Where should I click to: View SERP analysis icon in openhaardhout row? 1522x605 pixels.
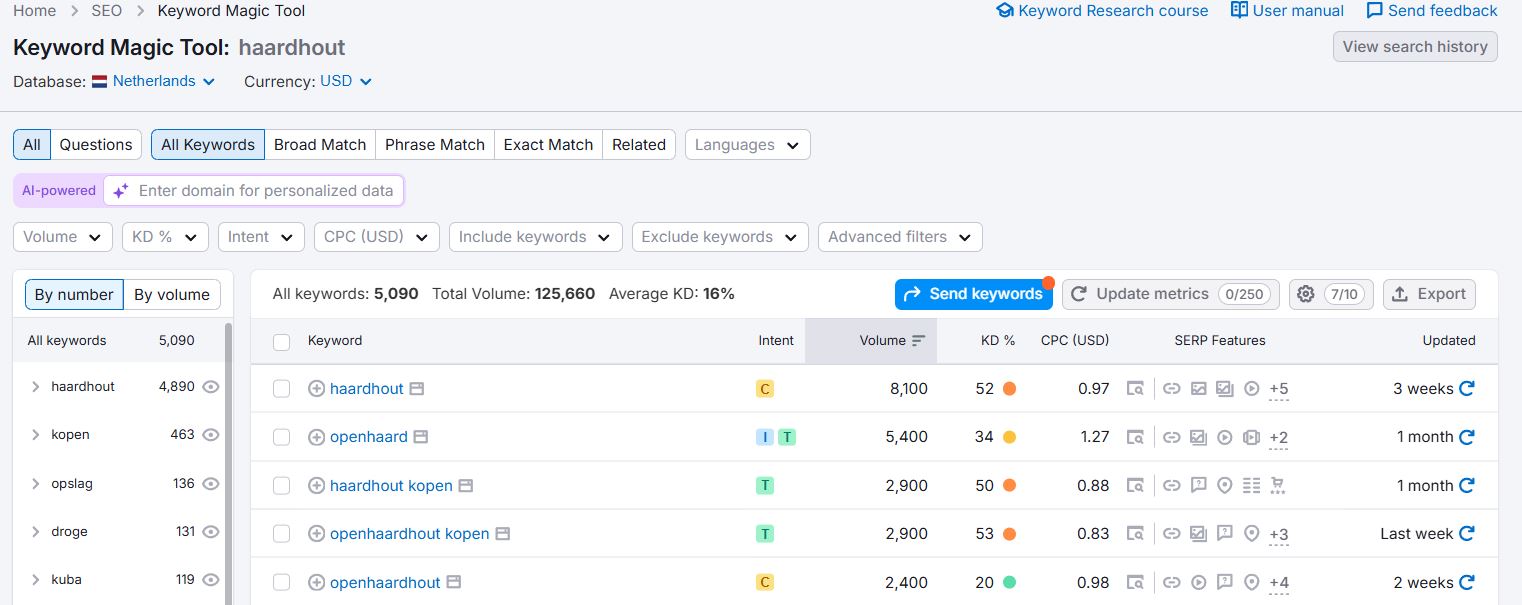click(1134, 582)
